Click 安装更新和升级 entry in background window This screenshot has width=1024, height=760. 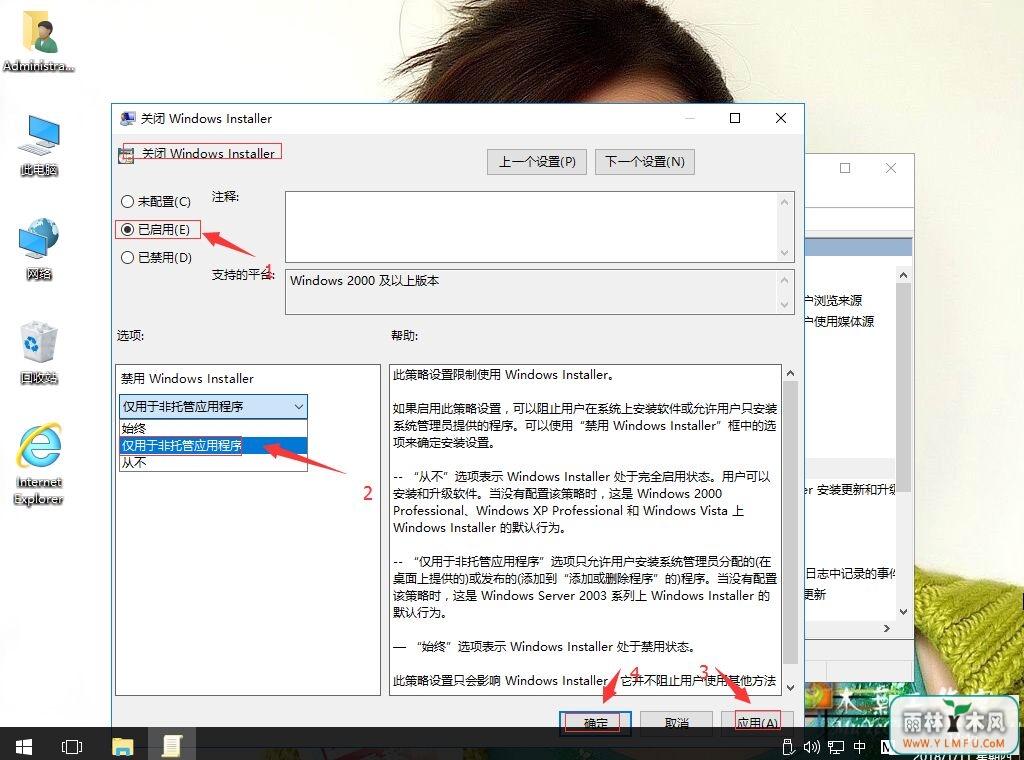click(x=851, y=490)
